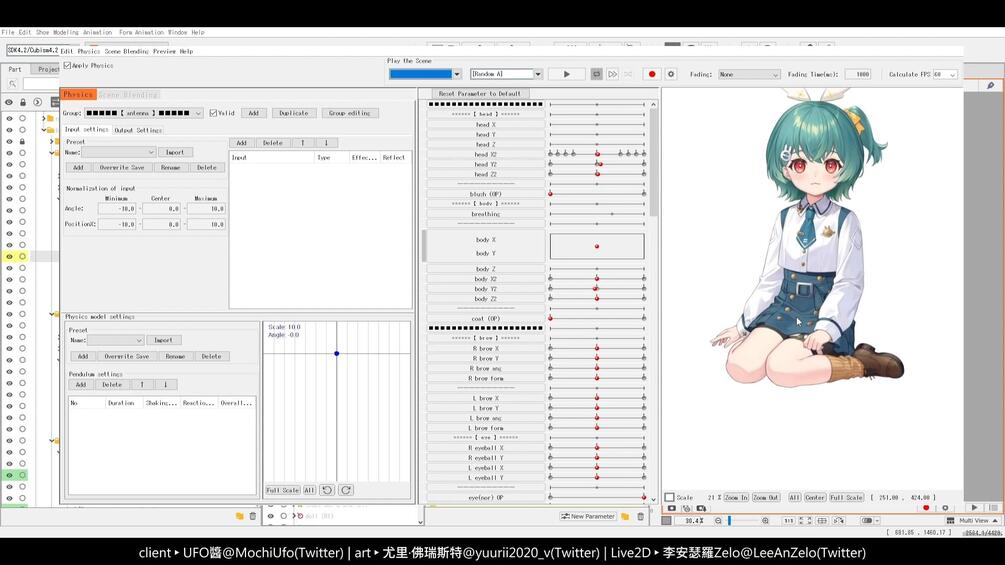Click the eye header icon in Part panel
Viewport: 1005px width, 565px height.
[9, 102]
